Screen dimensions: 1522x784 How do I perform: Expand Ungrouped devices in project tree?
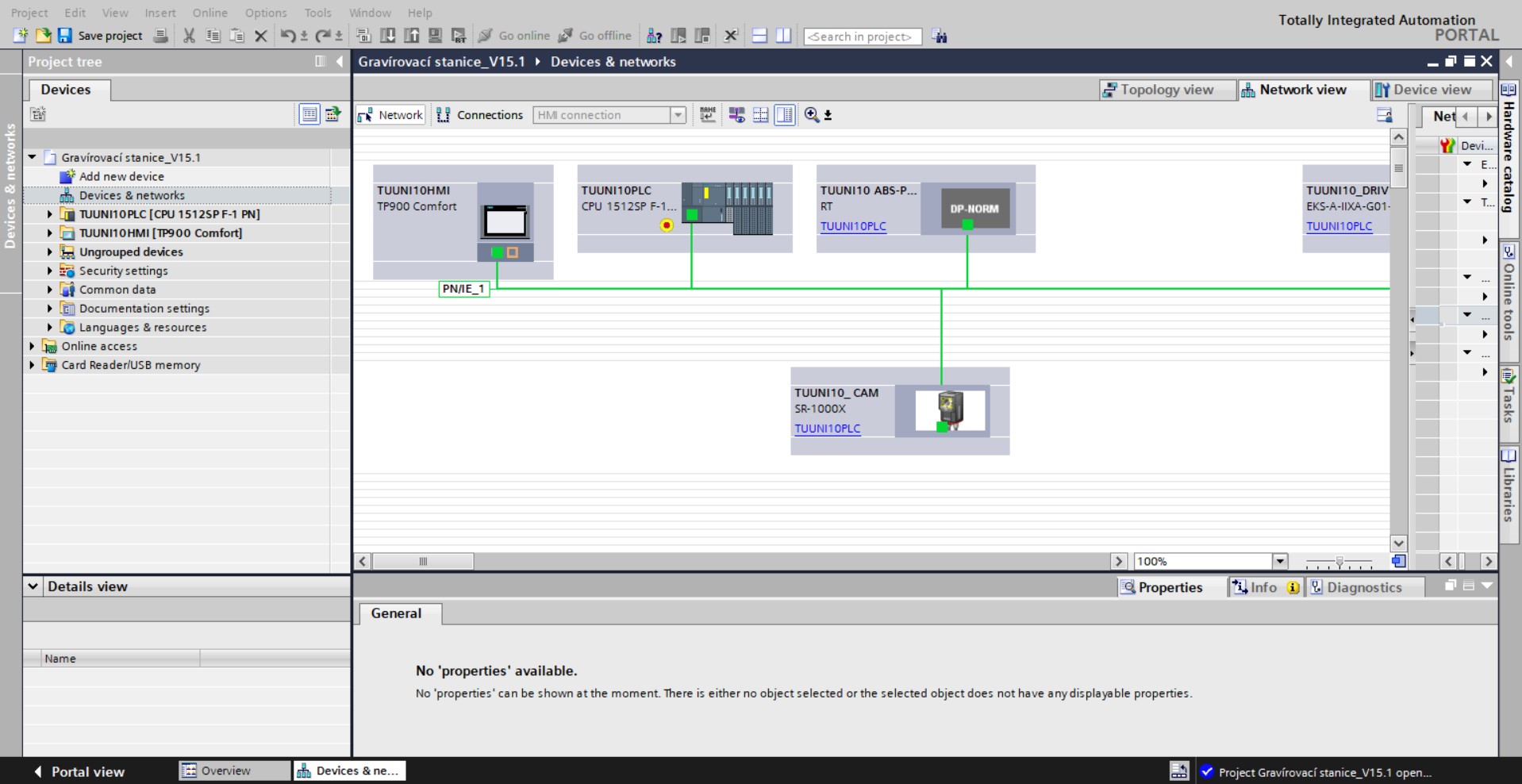[x=49, y=252]
